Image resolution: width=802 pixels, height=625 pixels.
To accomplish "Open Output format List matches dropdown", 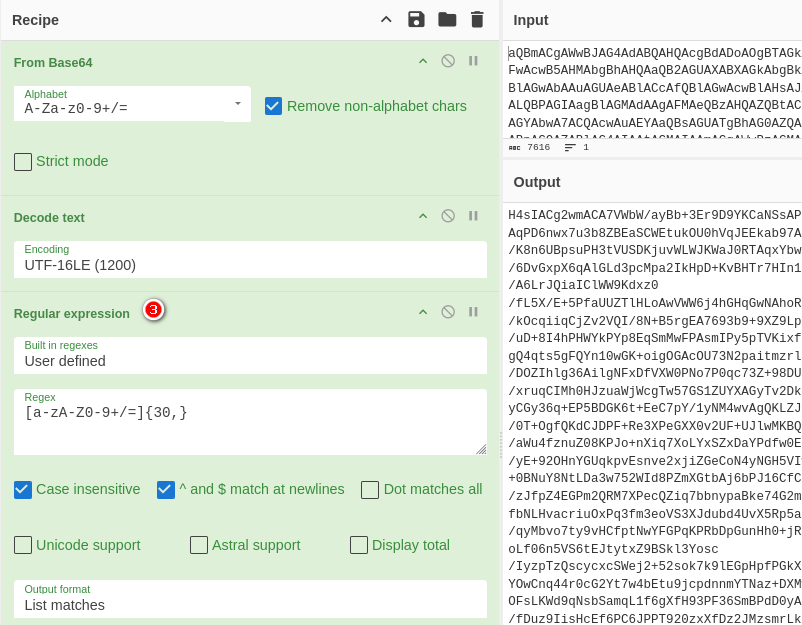I will [250, 599].
